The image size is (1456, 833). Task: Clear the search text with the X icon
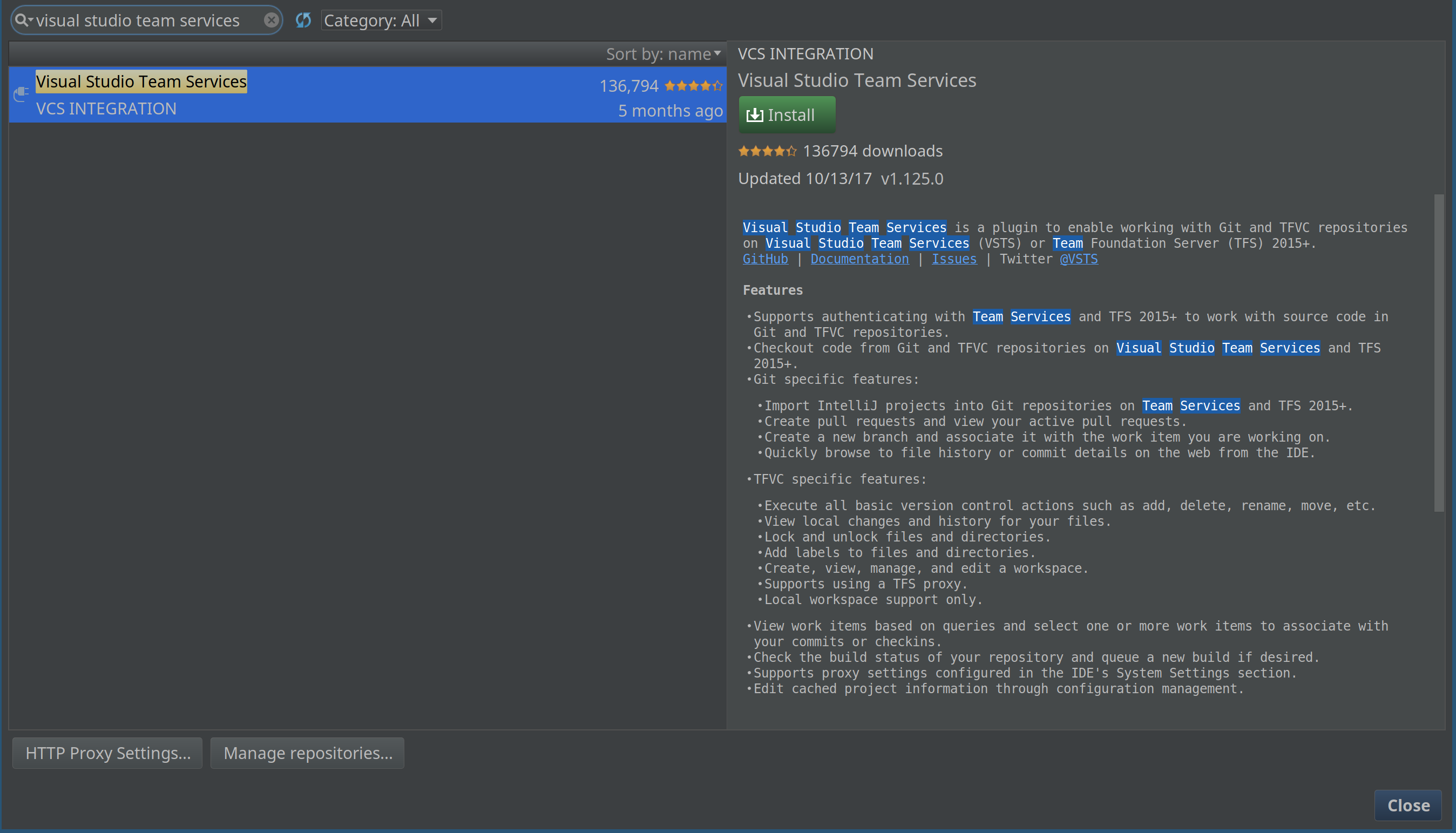coord(271,20)
